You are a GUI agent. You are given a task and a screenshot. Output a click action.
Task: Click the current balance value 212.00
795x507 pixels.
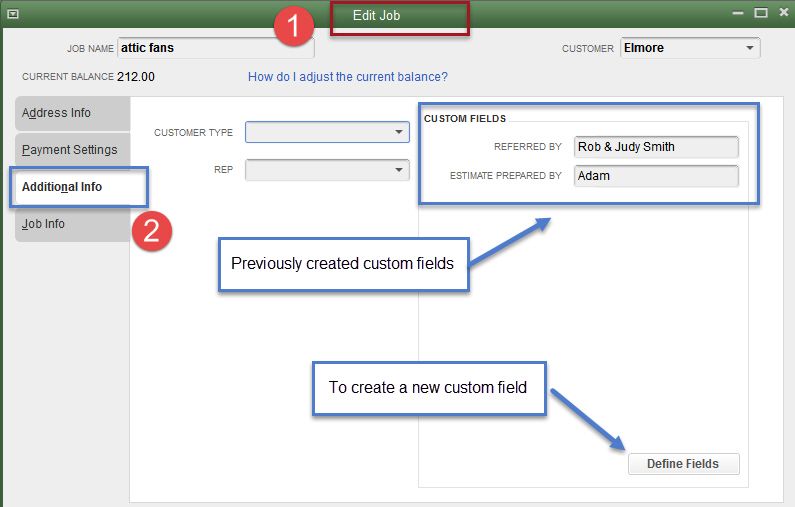tap(136, 77)
